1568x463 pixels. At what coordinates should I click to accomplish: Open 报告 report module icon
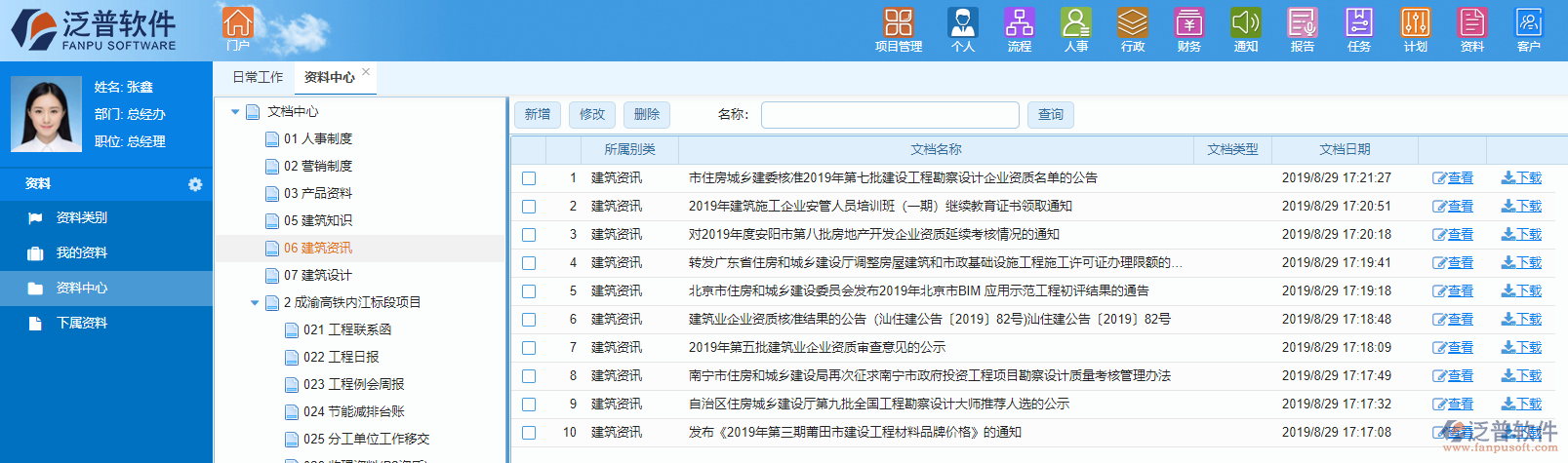[x=1303, y=29]
